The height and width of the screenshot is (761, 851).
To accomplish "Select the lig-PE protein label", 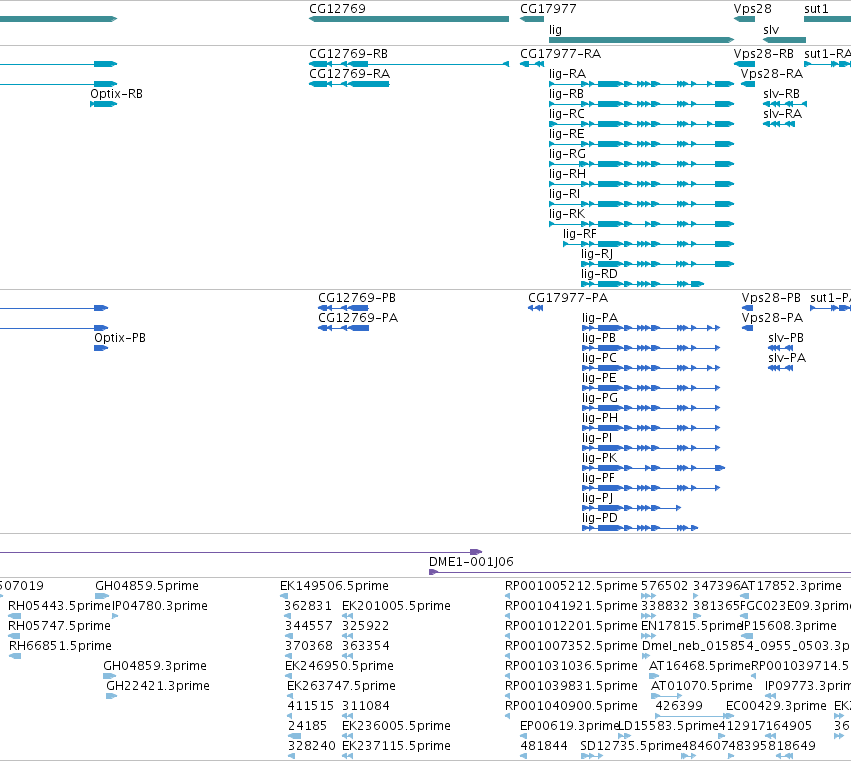I will click(599, 378).
